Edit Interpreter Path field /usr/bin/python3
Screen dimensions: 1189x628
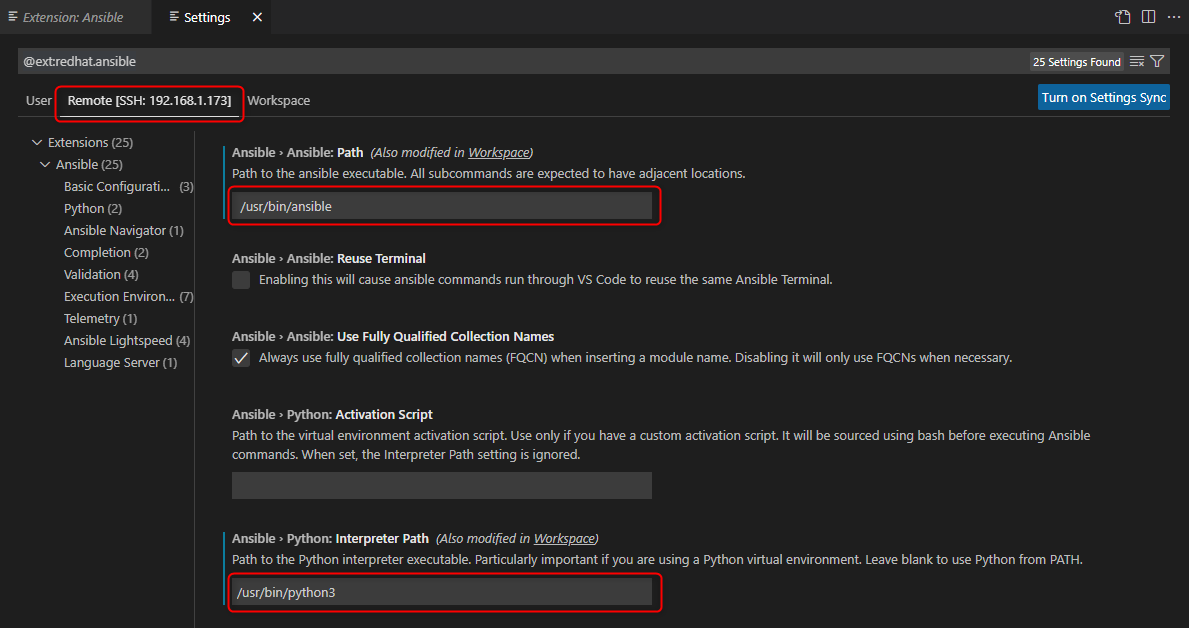pos(441,592)
